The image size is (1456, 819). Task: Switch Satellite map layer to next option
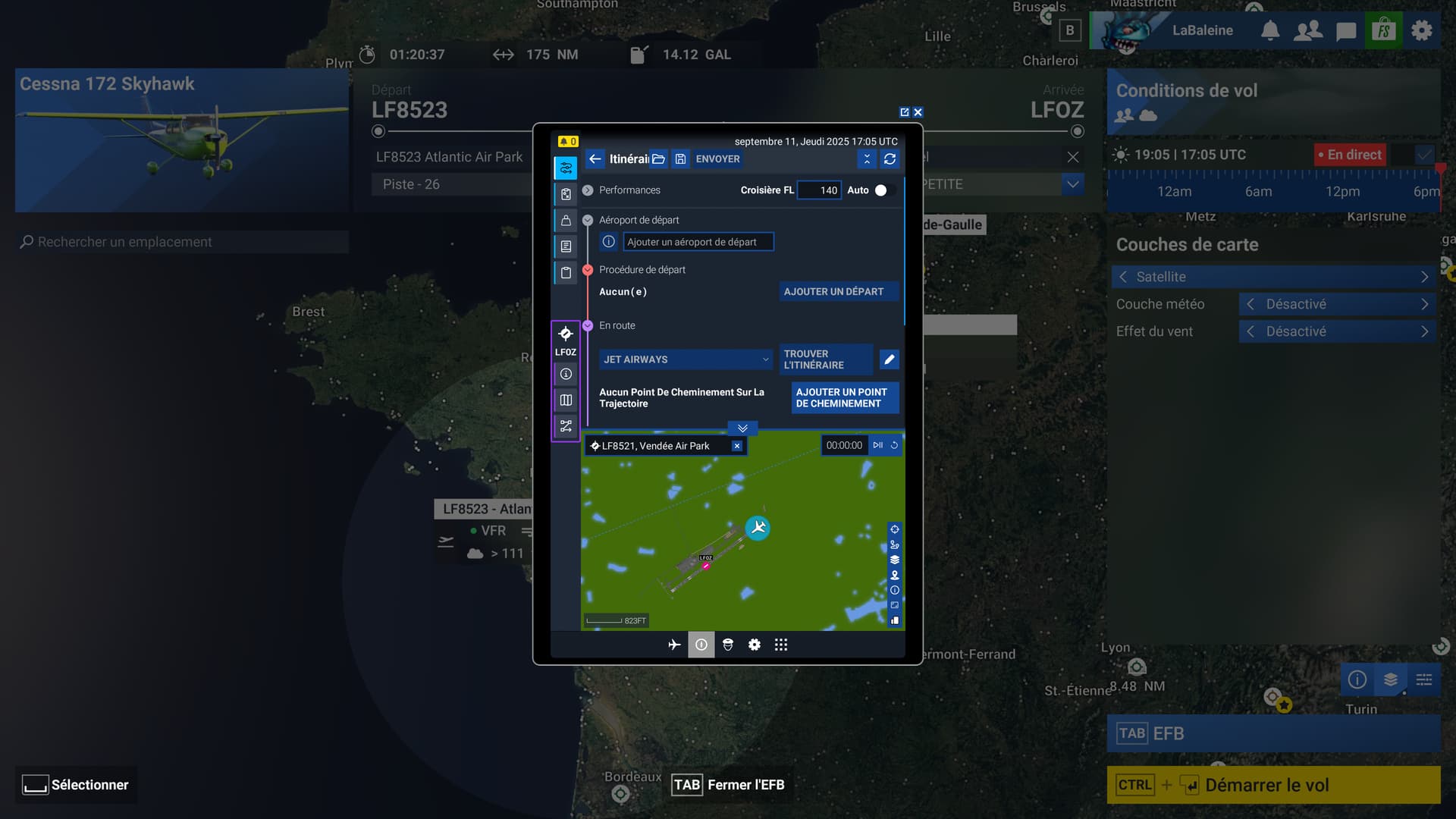(x=1424, y=278)
